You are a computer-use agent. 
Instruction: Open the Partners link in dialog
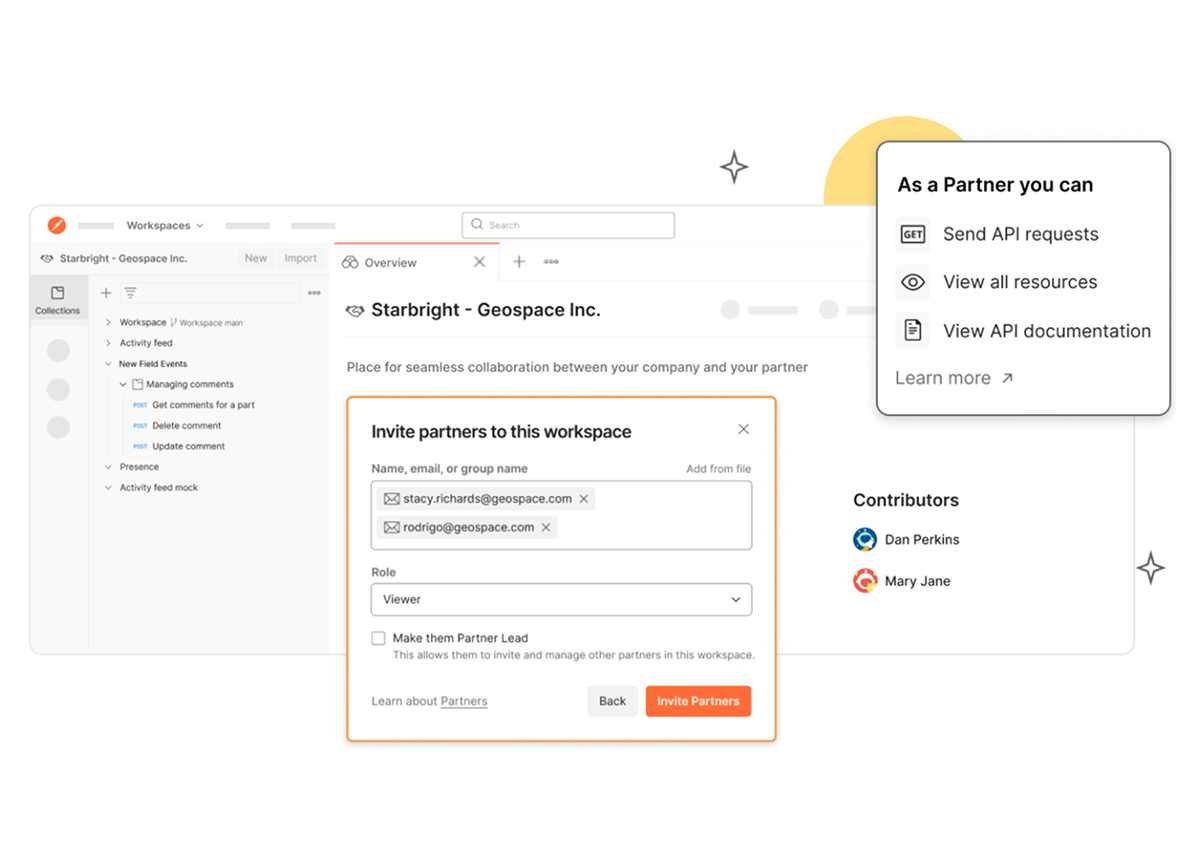click(464, 701)
